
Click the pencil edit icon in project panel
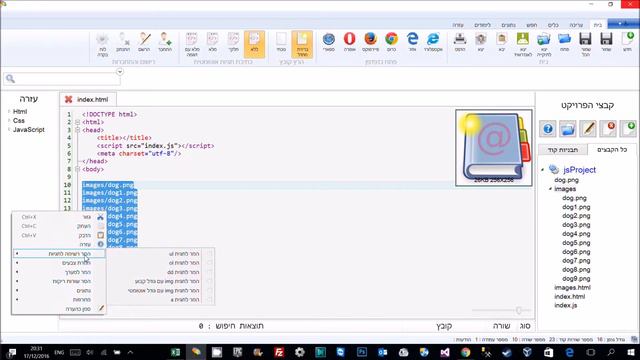[x=588, y=129]
